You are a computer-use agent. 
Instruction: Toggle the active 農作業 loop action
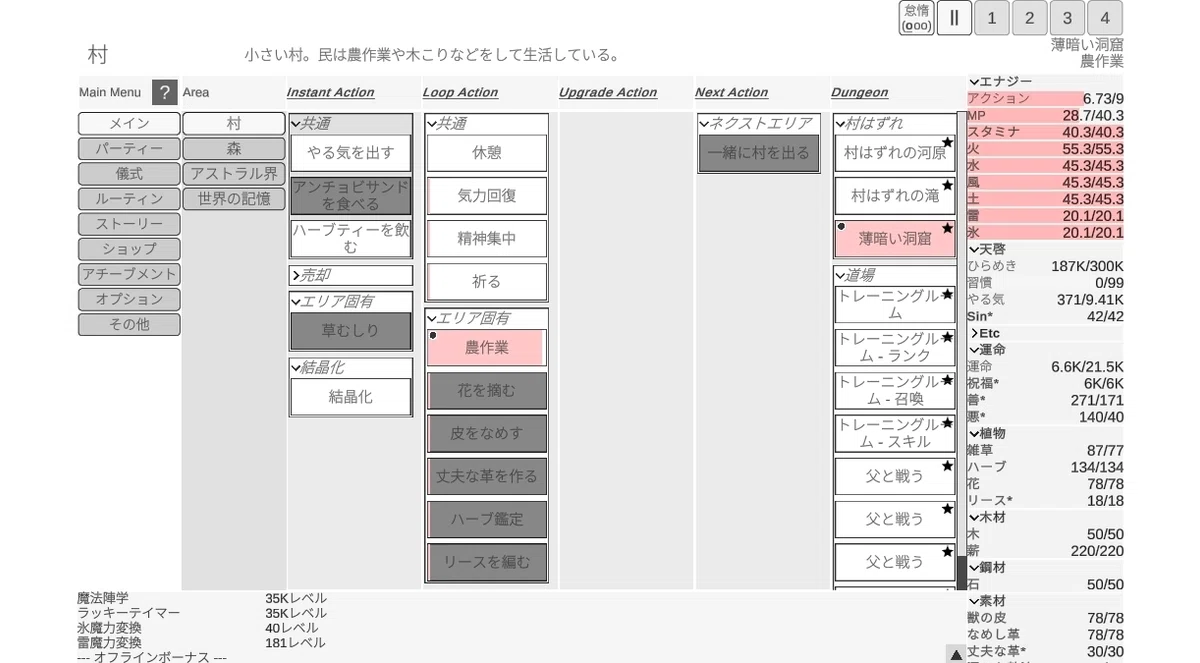(x=487, y=347)
